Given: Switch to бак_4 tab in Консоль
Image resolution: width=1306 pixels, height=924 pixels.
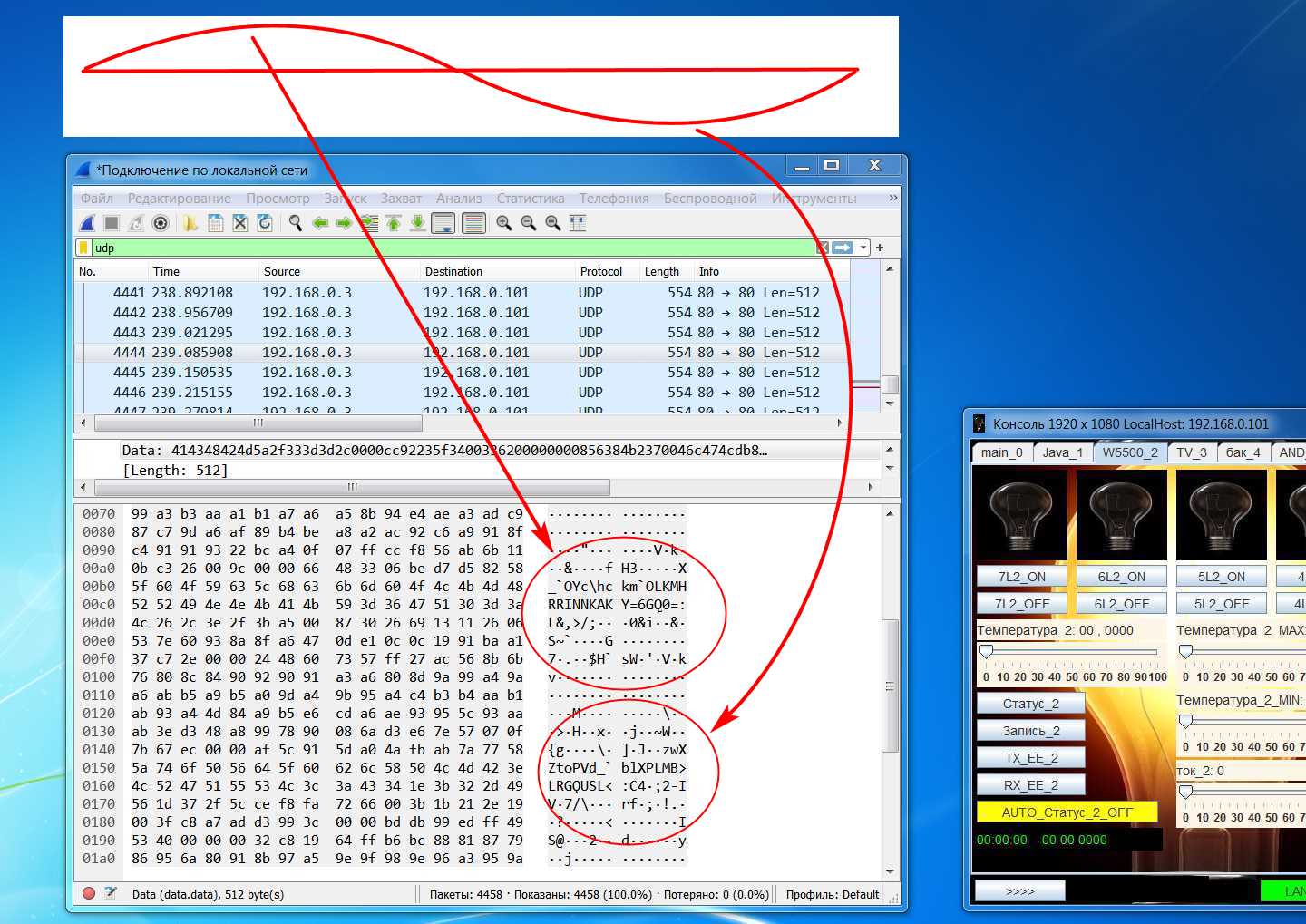Looking at the screenshot, I should [x=1243, y=452].
